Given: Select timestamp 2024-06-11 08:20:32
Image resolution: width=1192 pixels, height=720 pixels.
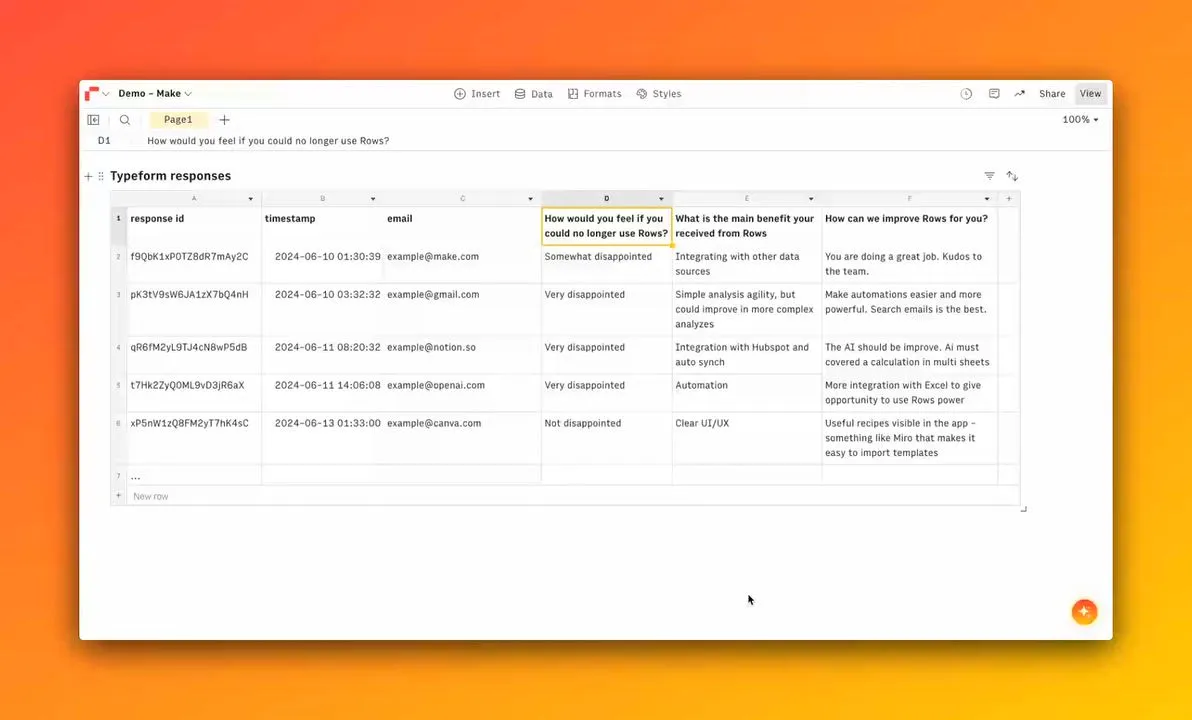Looking at the screenshot, I should (x=322, y=354).
